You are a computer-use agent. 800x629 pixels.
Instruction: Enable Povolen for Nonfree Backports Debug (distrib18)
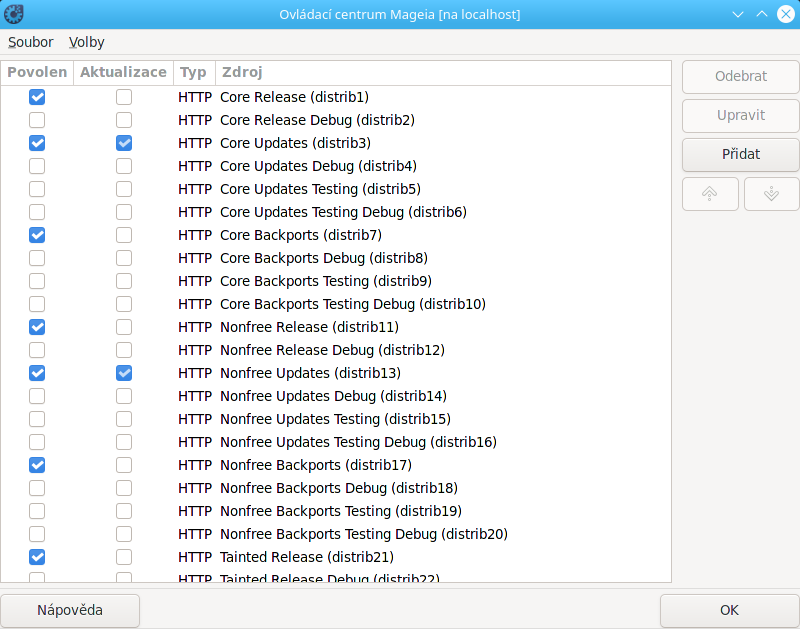[x=37, y=488]
